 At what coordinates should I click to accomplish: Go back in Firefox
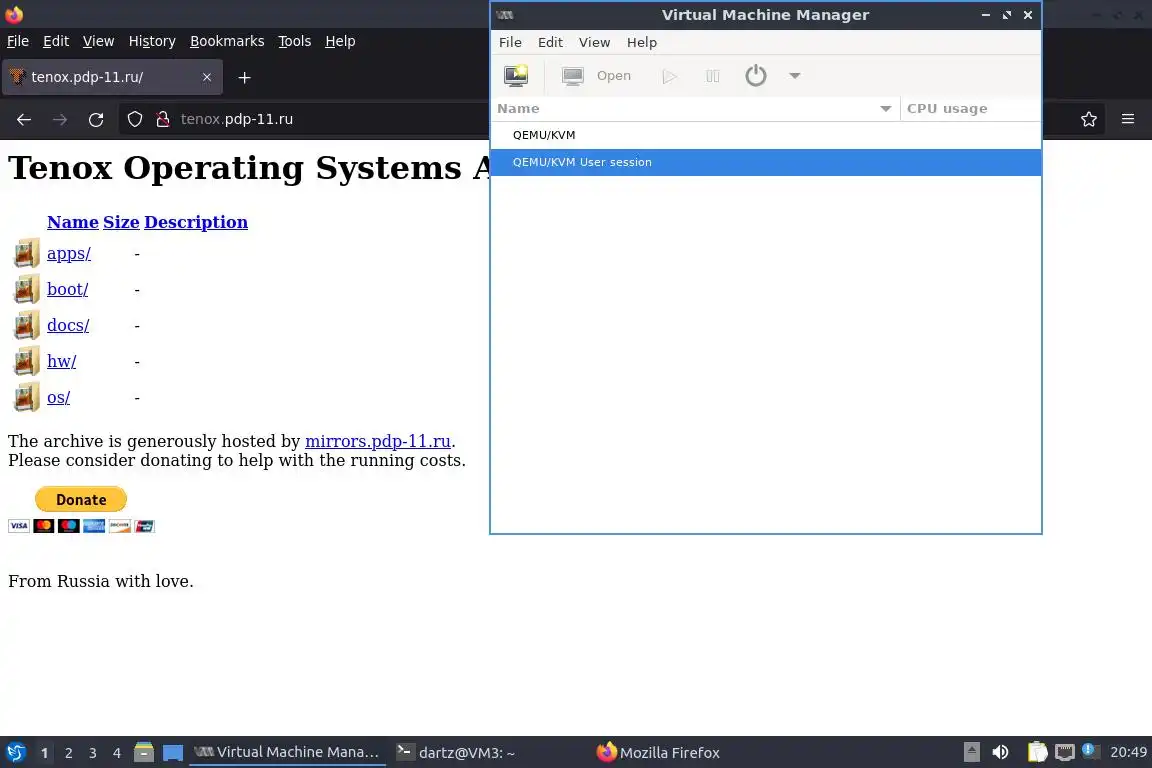(24, 119)
